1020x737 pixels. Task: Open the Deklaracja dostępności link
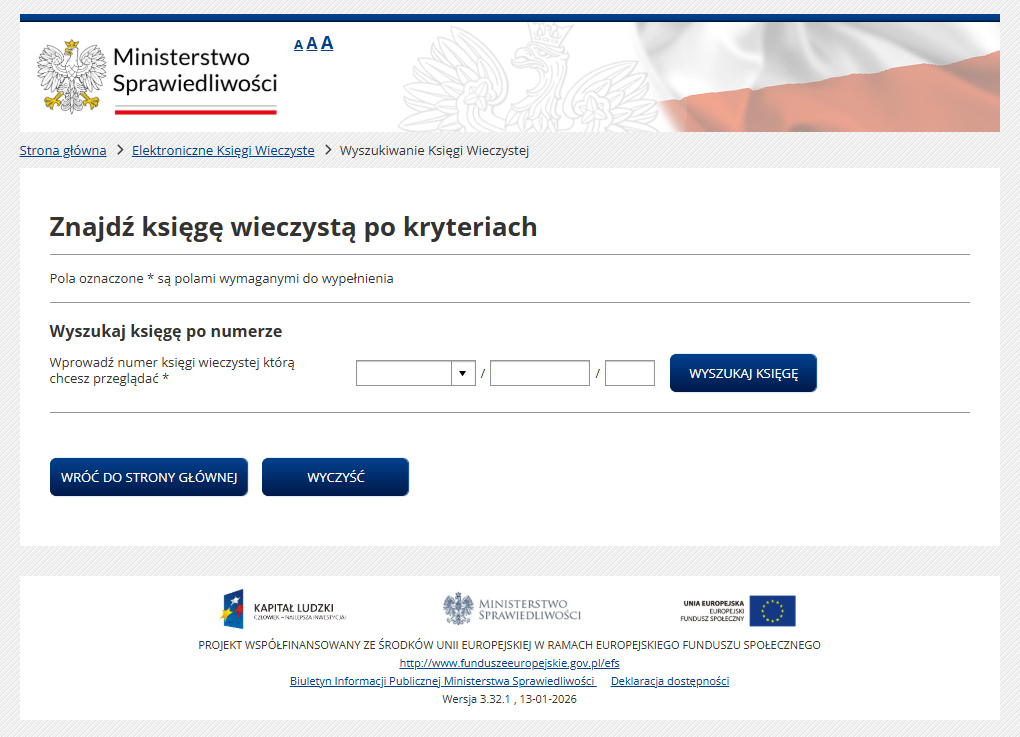click(670, 681)
